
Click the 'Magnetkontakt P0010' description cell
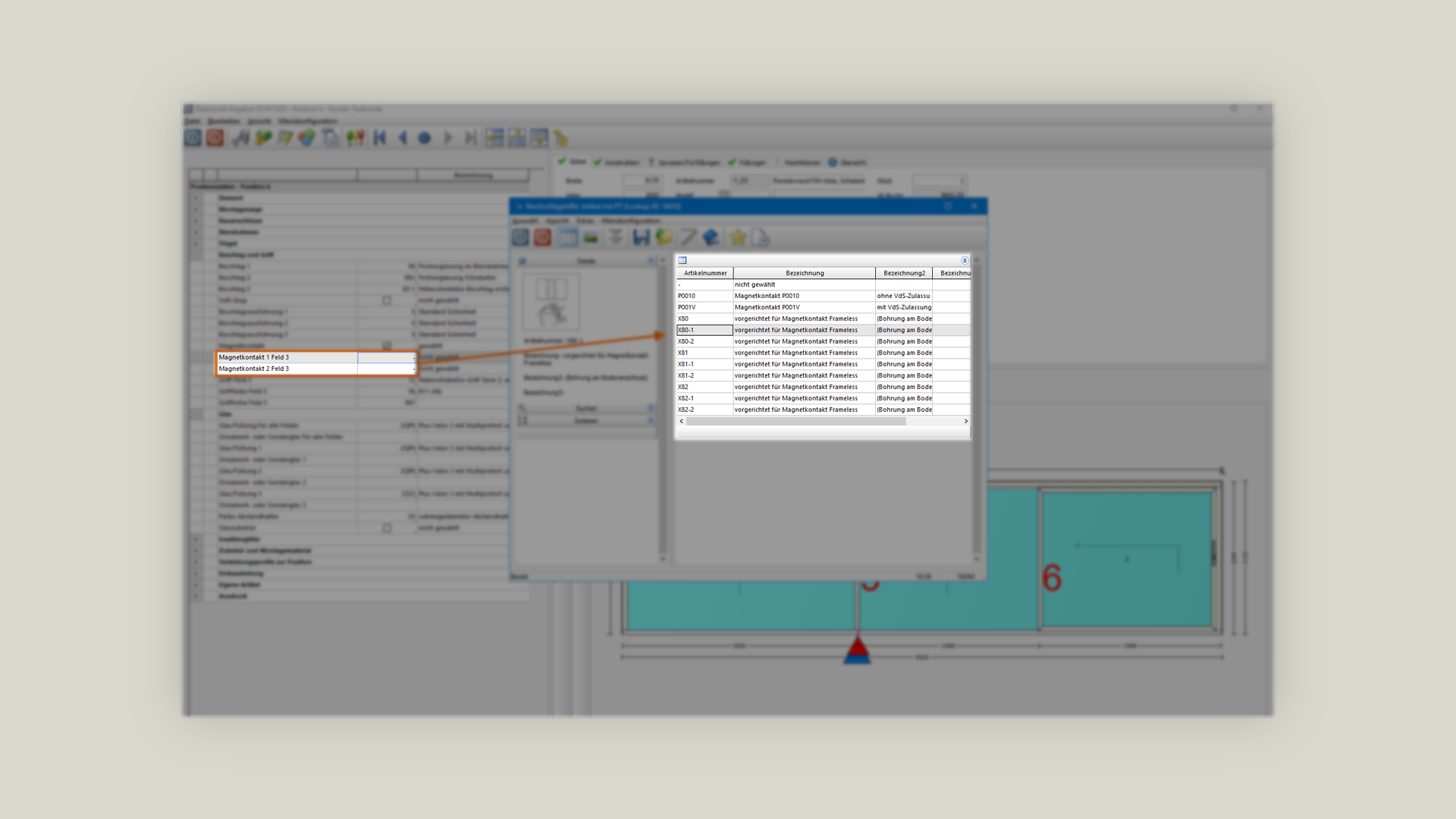(805, 296)
